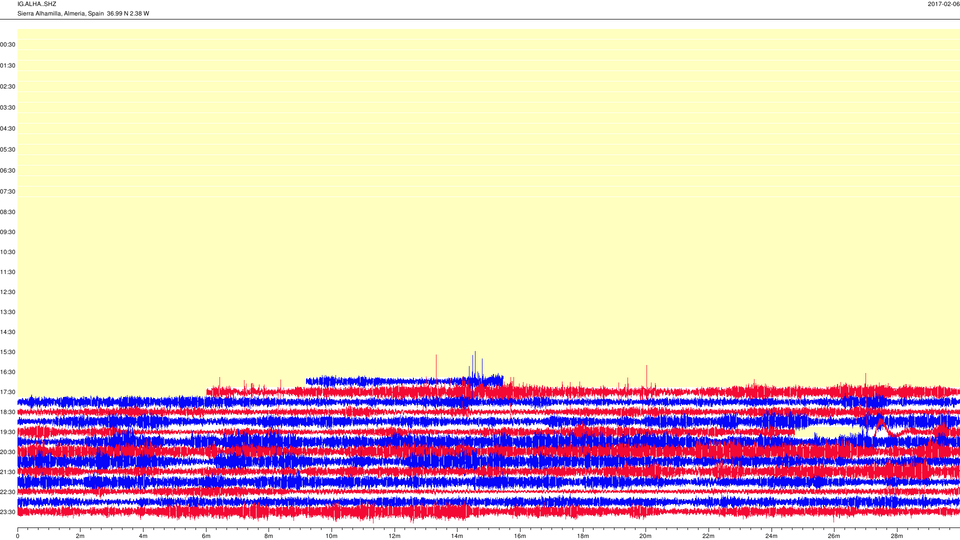Click the 16m axis tick label
The width and height of the screenshot is (960, 540).
[x=520, y=536]
